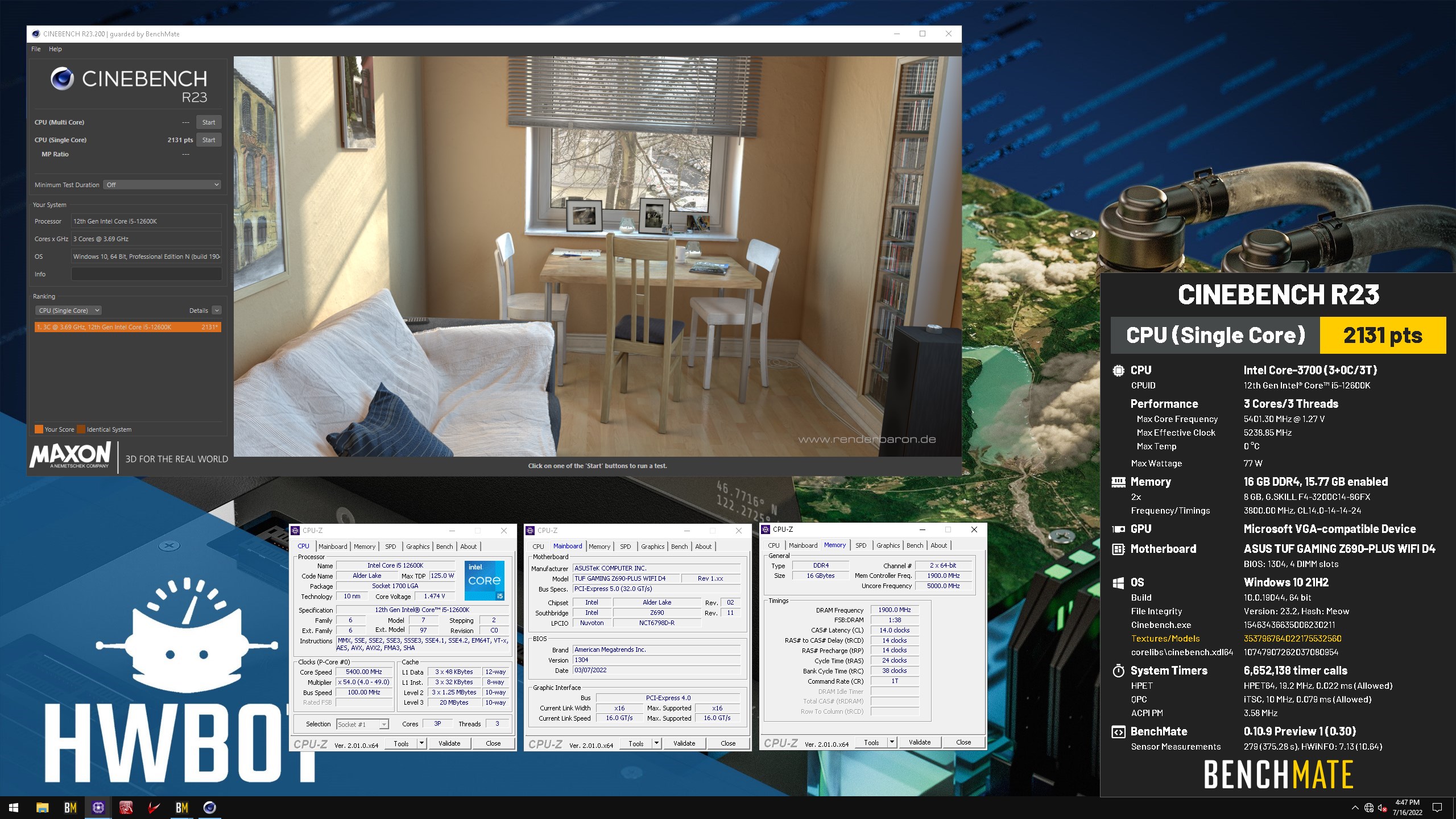Click the yellow 2131 pts score box
This screenshot has width=1456, height=819.
pyautogui.click(x=1383, y=336)
